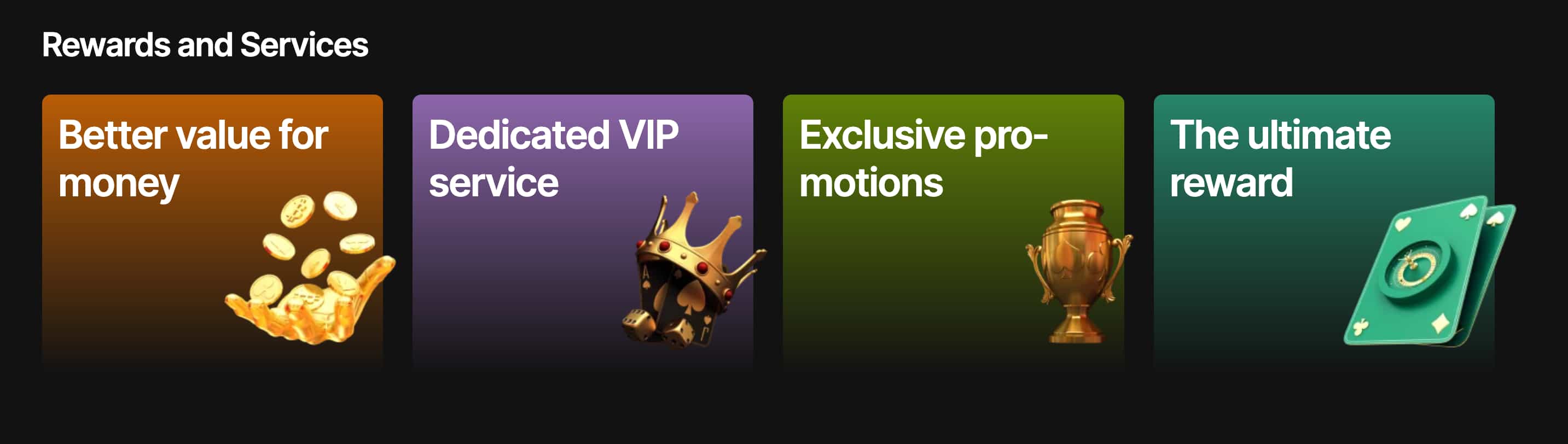
Task: Open the green Exclusive promotions card
Action: tap(953, 232)
